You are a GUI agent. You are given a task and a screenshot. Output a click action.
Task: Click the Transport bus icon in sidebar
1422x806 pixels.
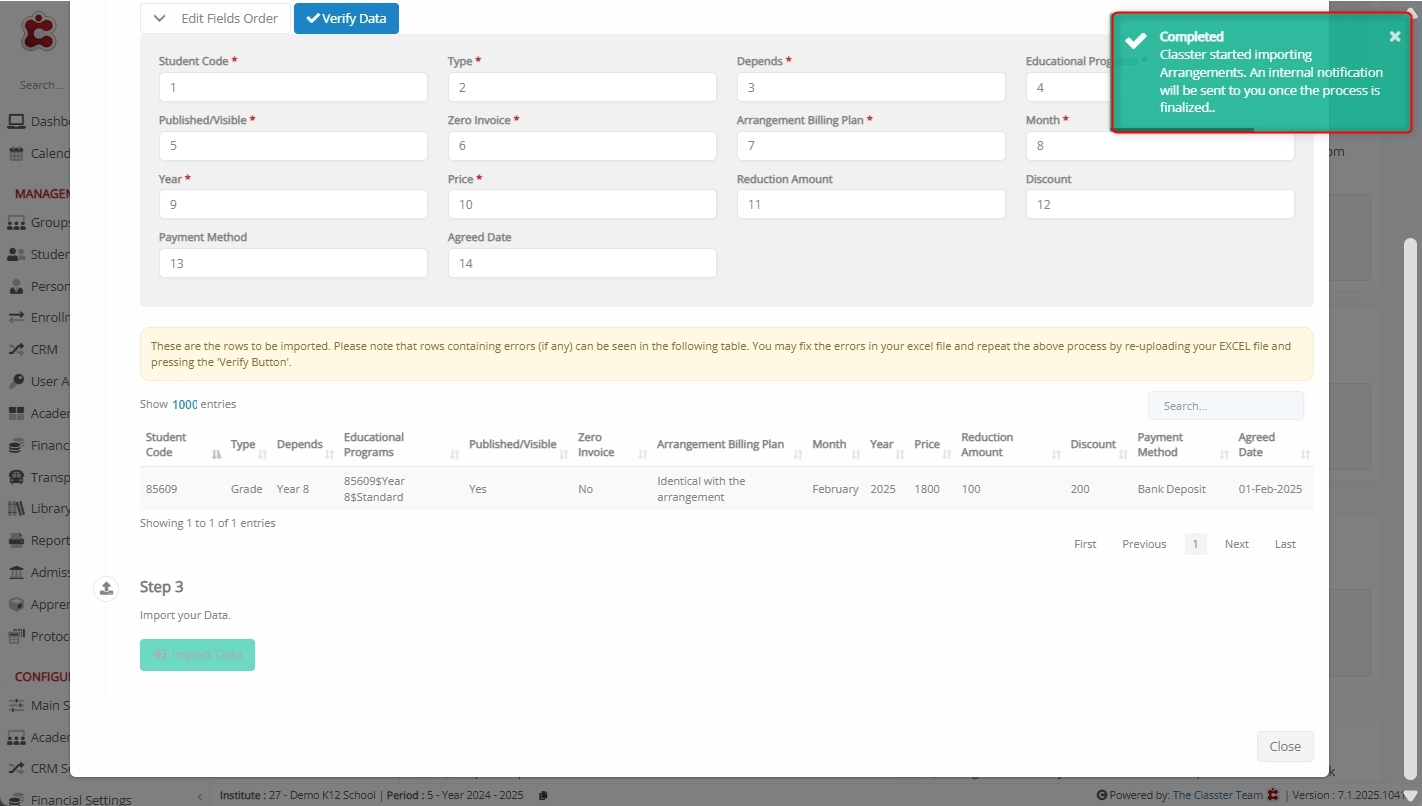click(x=16, y=477)
